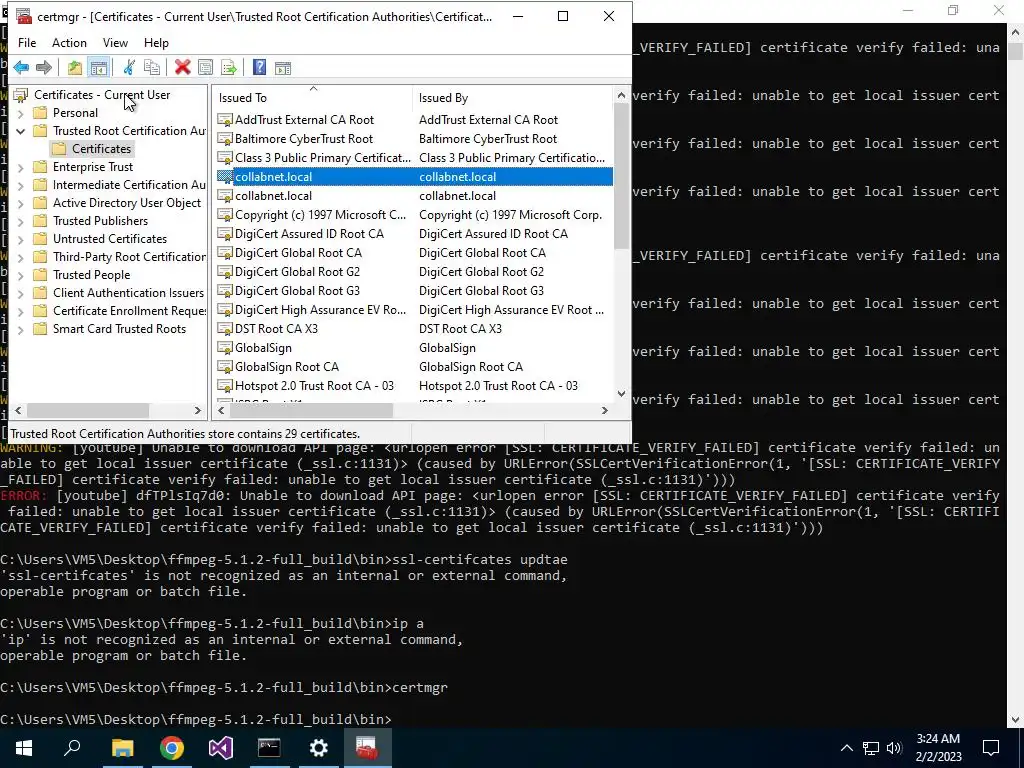Image resolution: width=1024 pixels, height=768 pixels.
Task: Click right arrow of list horizontal scrollbar
Action: [605, 410]
